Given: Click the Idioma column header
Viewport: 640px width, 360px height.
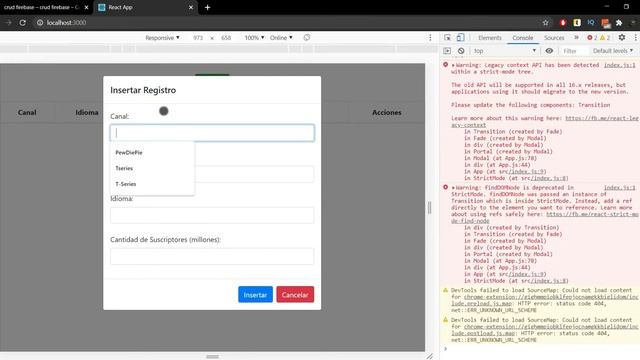Looking at the screenshot, I should (87, 112).
